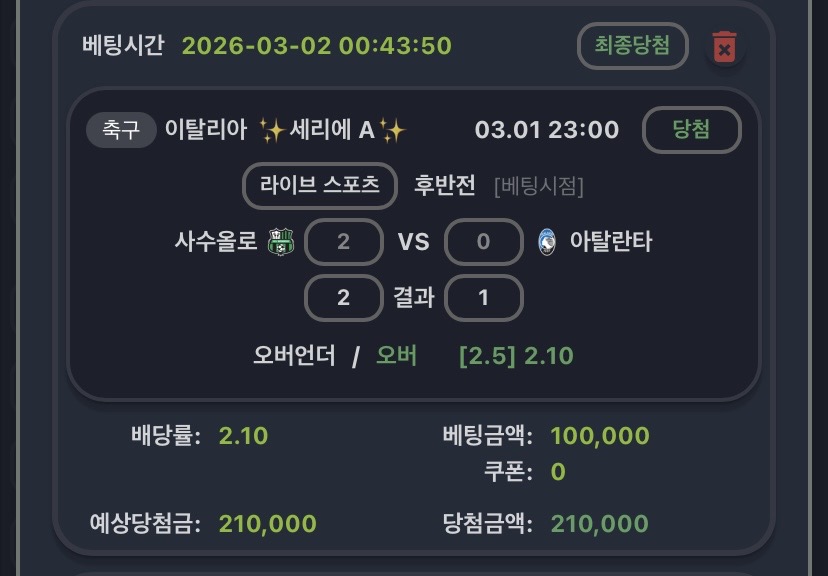
Task: Click Sassuolo's bet-time score box showing 2
Action: click(x=343, y=242)
